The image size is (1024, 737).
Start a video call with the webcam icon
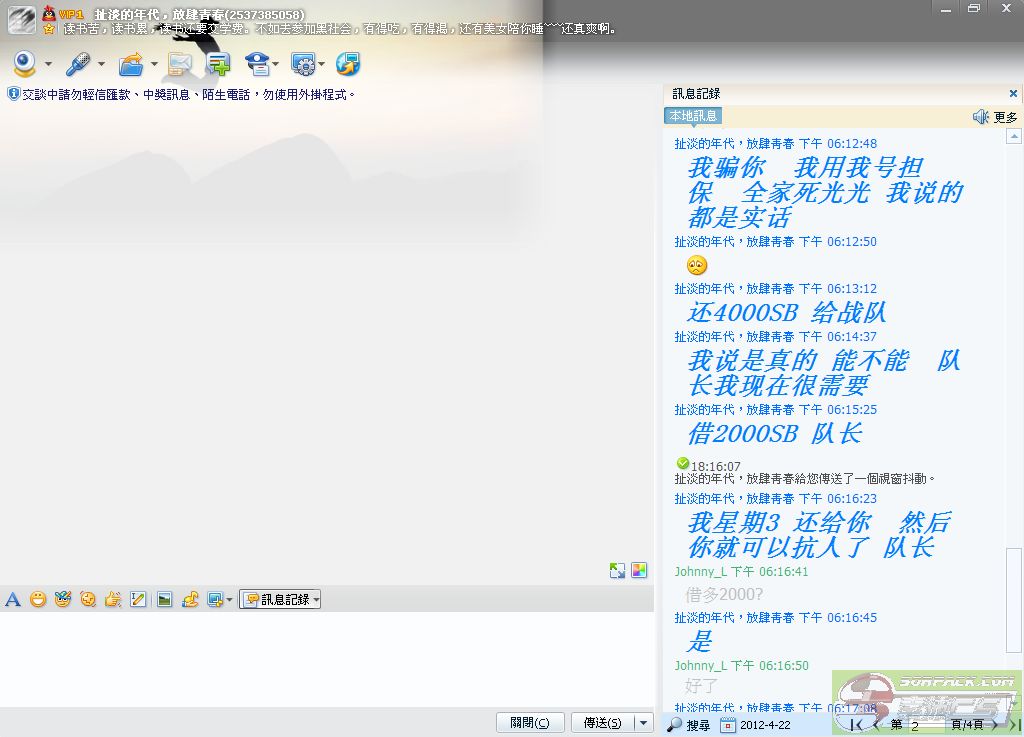click(x=25, y=65)
